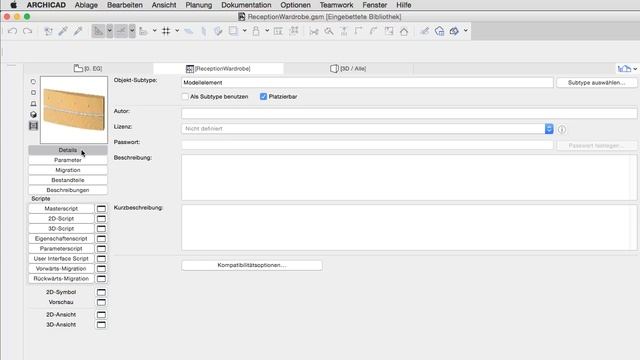
Task: Uncheck the Platzierbar checkbox
Action: 263,97
